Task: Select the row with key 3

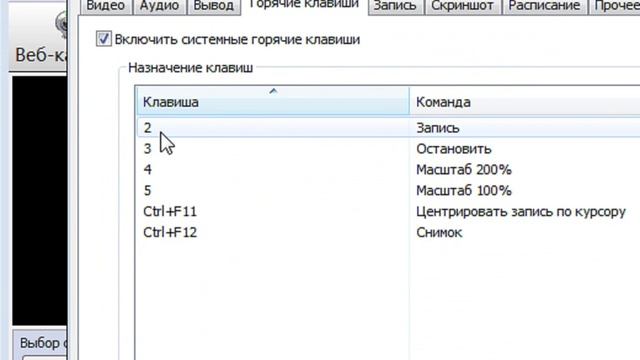Action: pos(388,149)
